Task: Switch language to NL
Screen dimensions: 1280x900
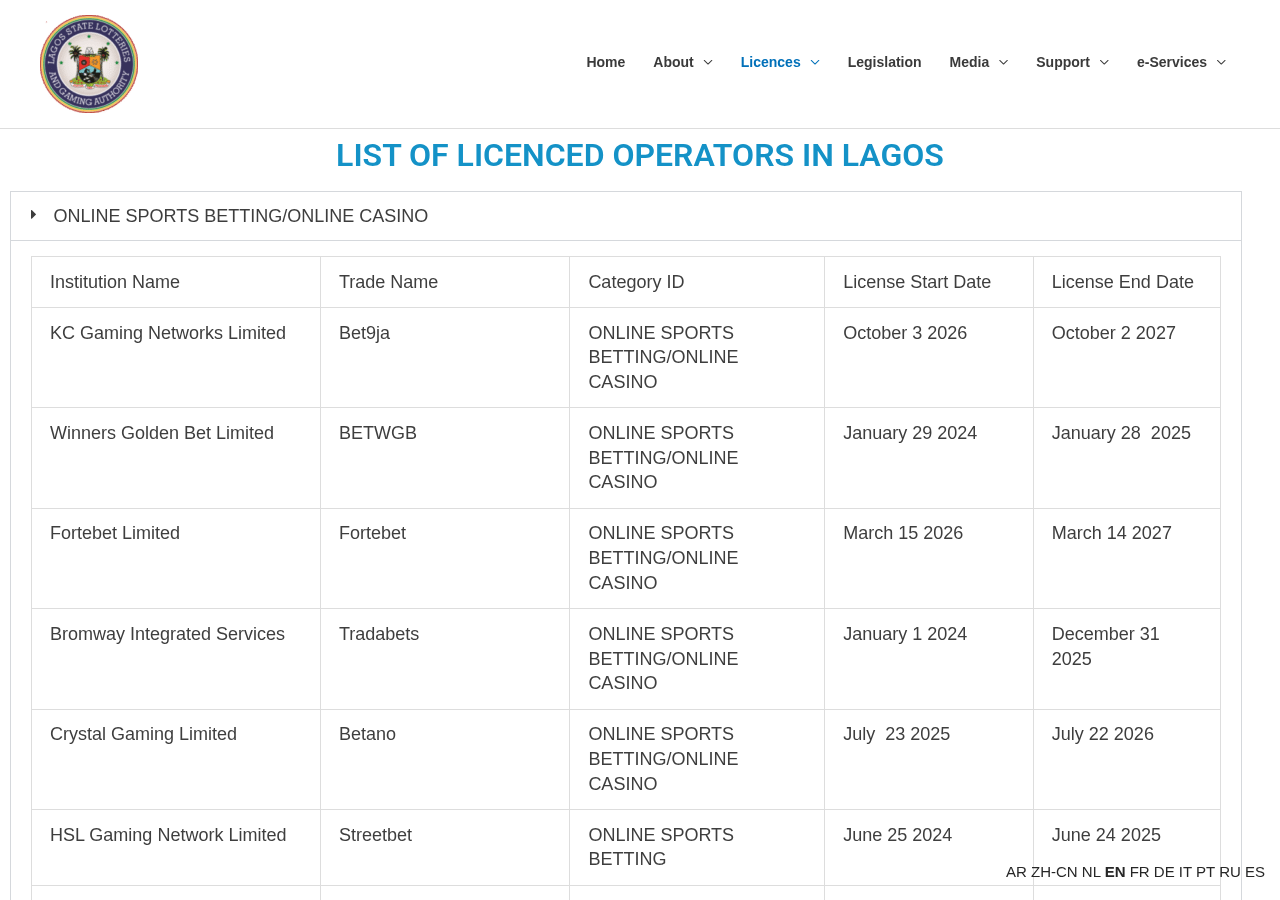Action: click(x=1091, y=872)
